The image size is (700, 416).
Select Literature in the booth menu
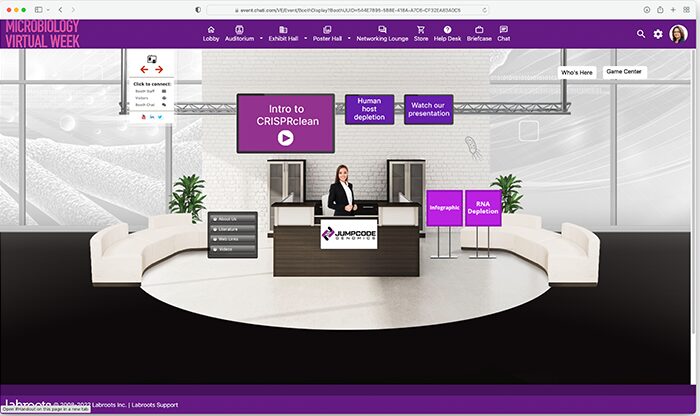[x=232, y=229]
